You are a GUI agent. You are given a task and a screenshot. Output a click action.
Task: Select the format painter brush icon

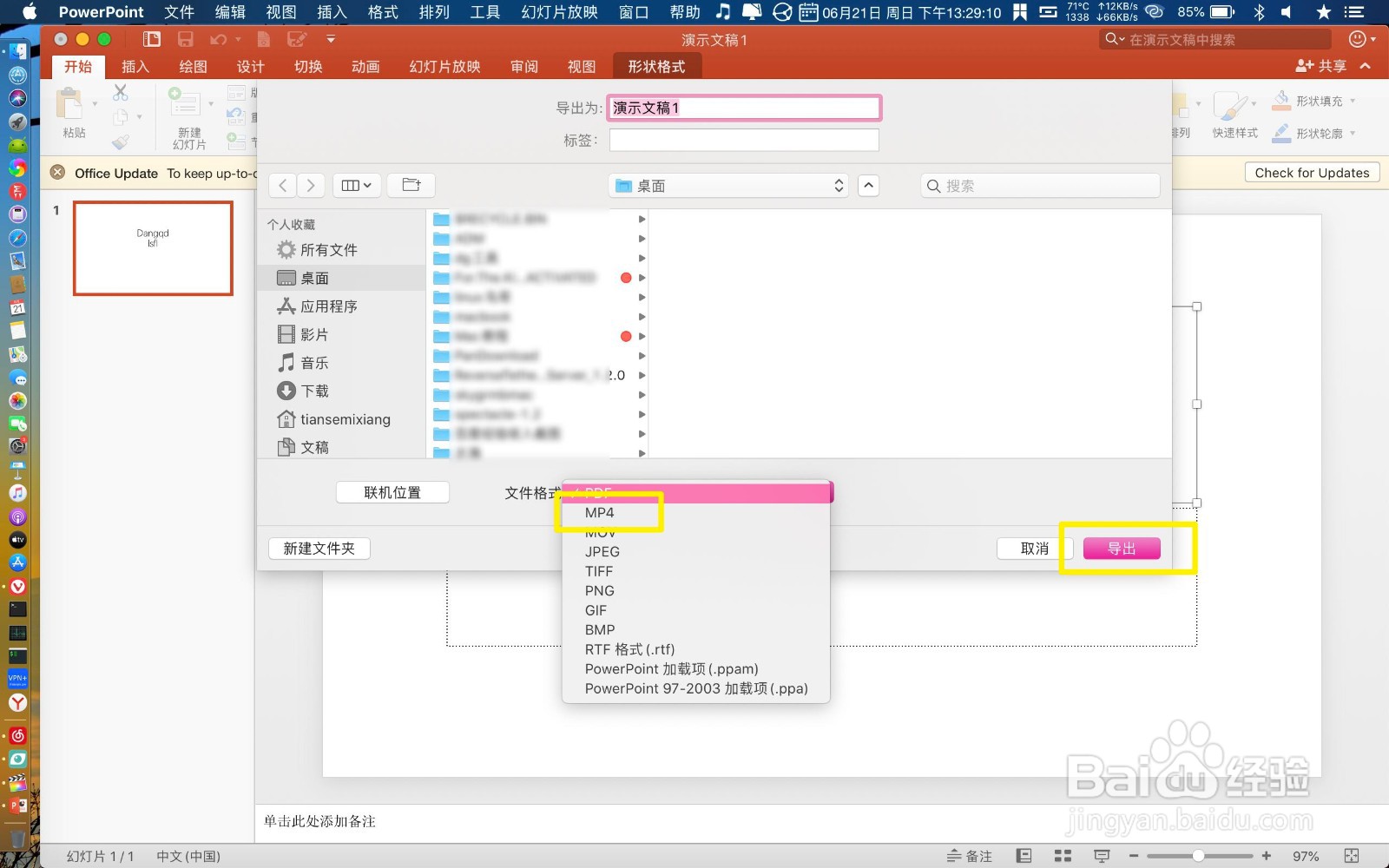[122, 143]
